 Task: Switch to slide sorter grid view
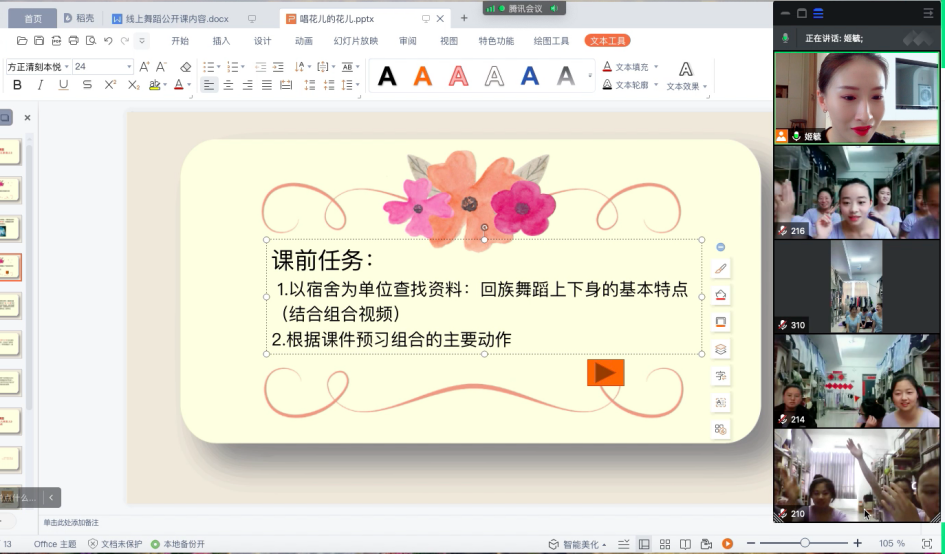point(665,544)
